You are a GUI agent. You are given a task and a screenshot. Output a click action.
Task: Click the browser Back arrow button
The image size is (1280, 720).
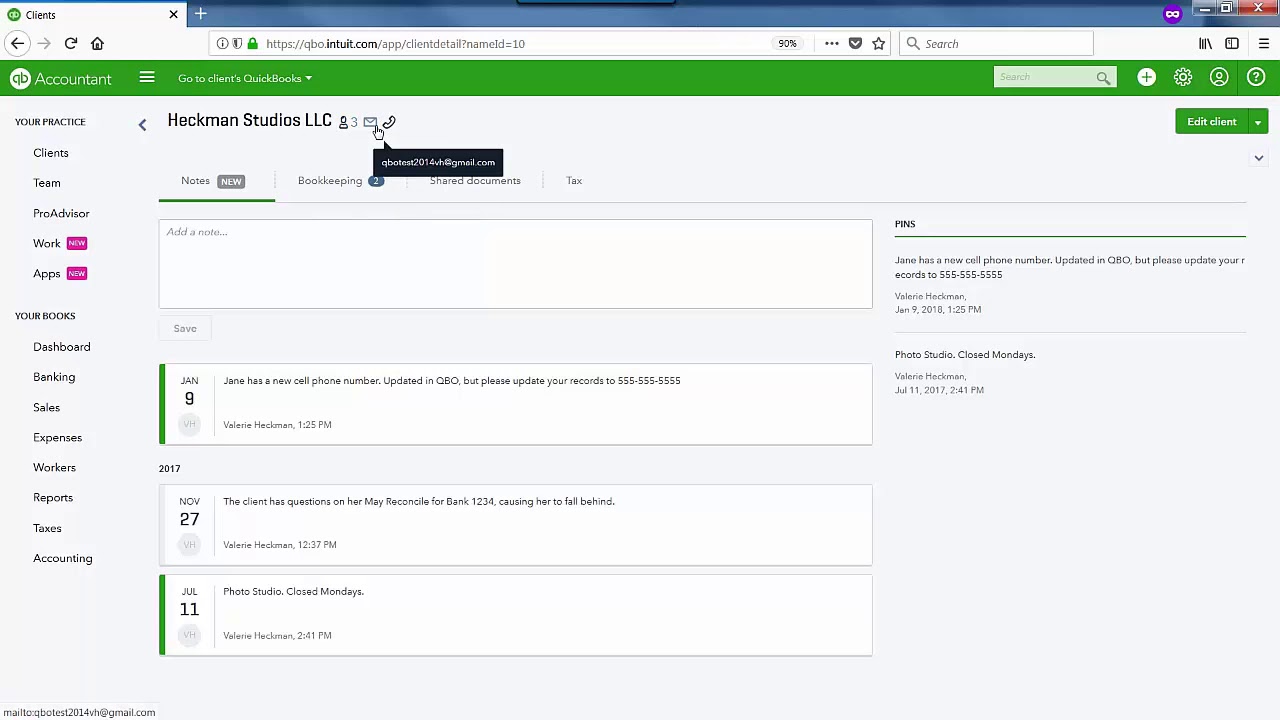pos(17,43)
